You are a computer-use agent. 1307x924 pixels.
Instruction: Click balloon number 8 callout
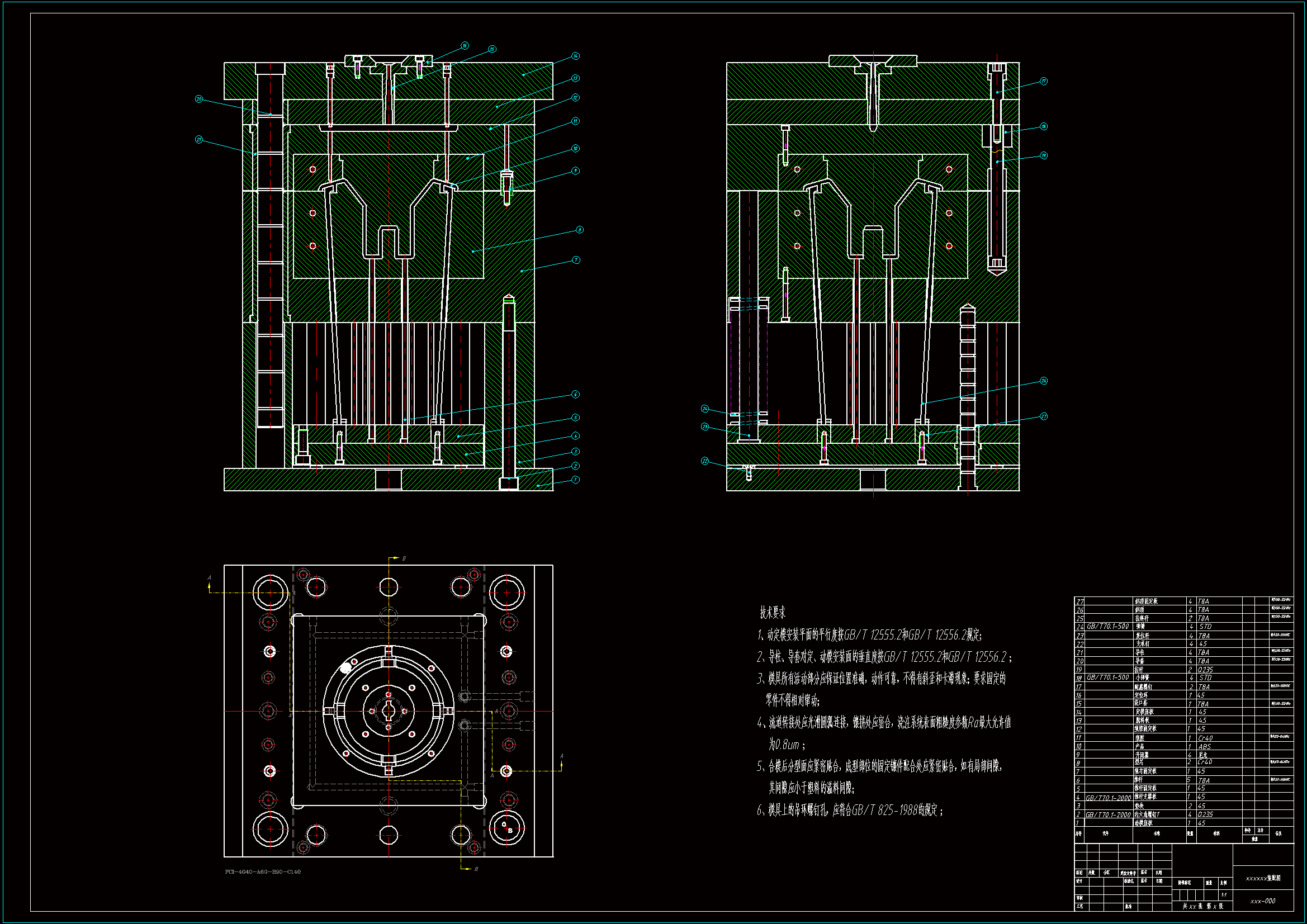pos(580,230)
